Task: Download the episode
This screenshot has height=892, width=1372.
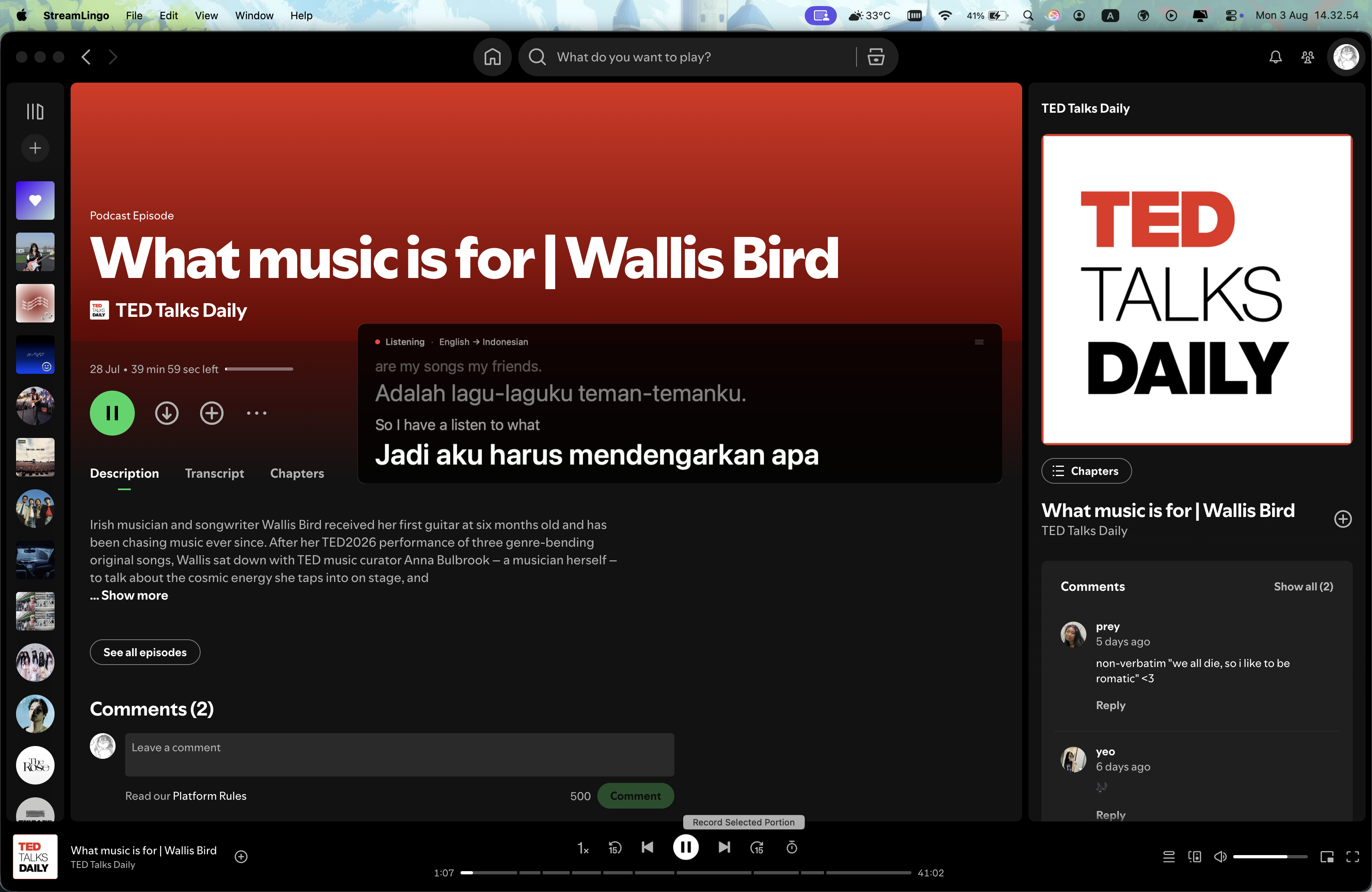Action: 166,413
